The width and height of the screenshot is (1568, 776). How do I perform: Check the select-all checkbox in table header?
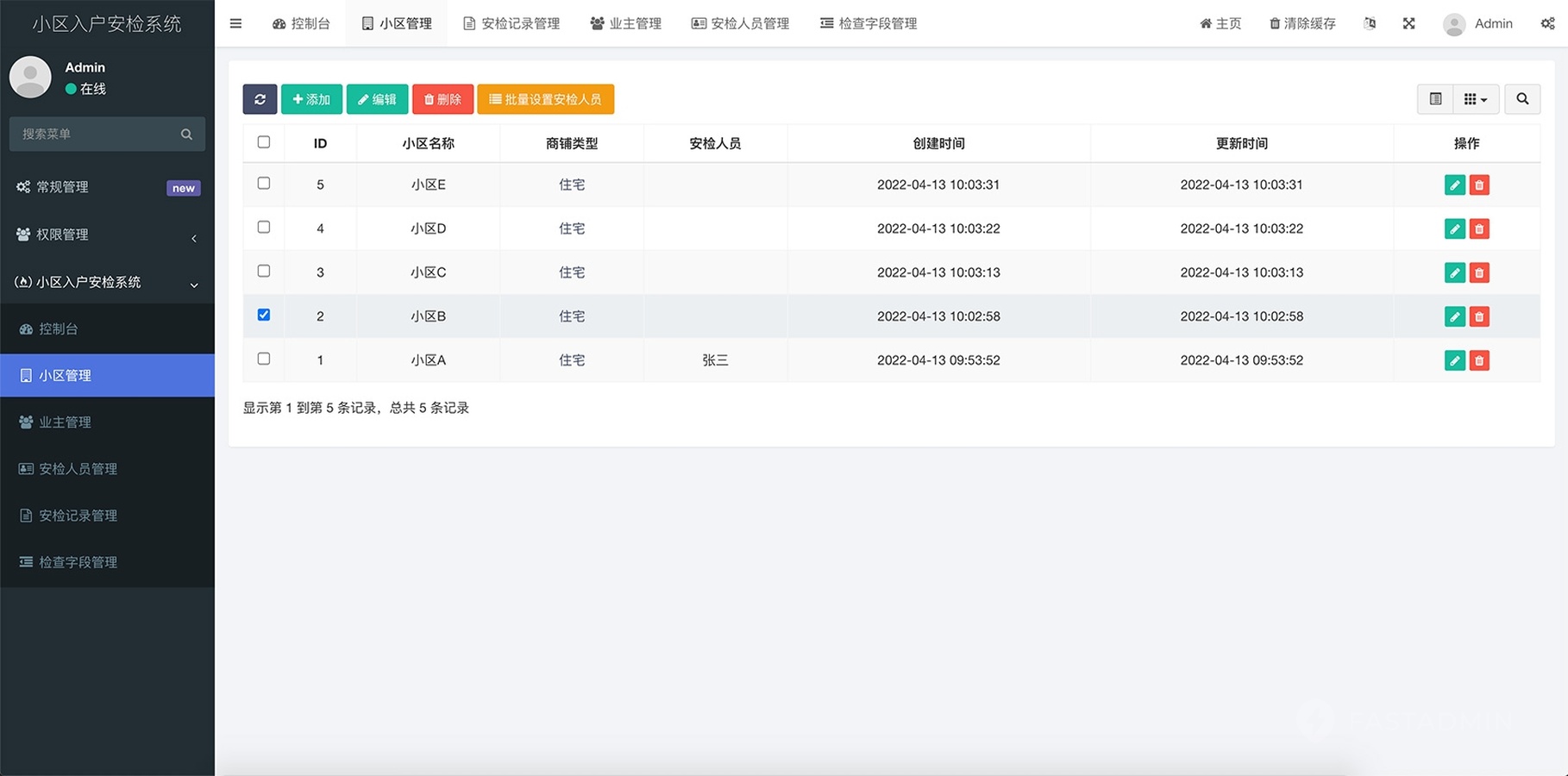(264, 142)
